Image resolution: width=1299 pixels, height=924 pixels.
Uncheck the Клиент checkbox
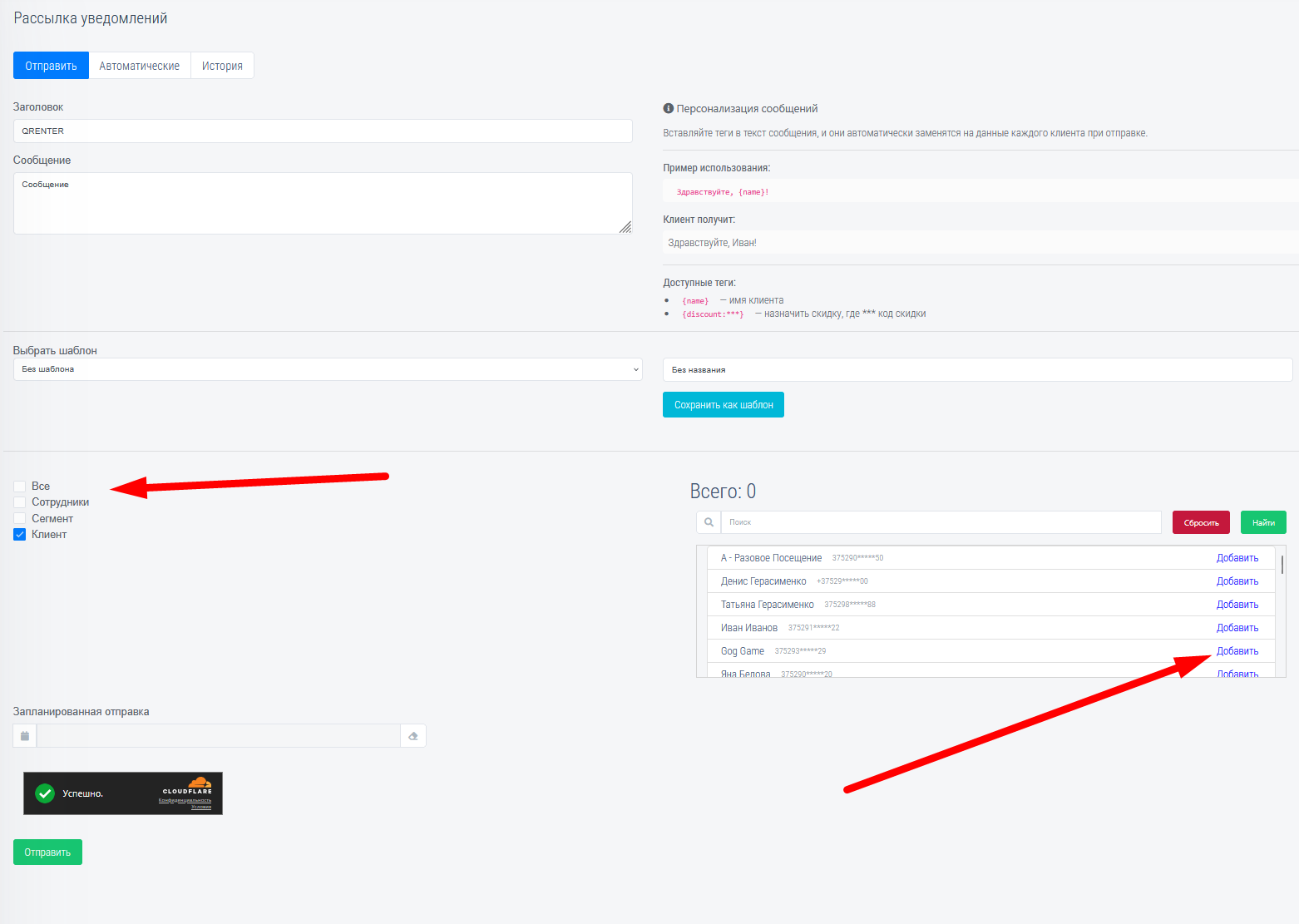point(20,535)
